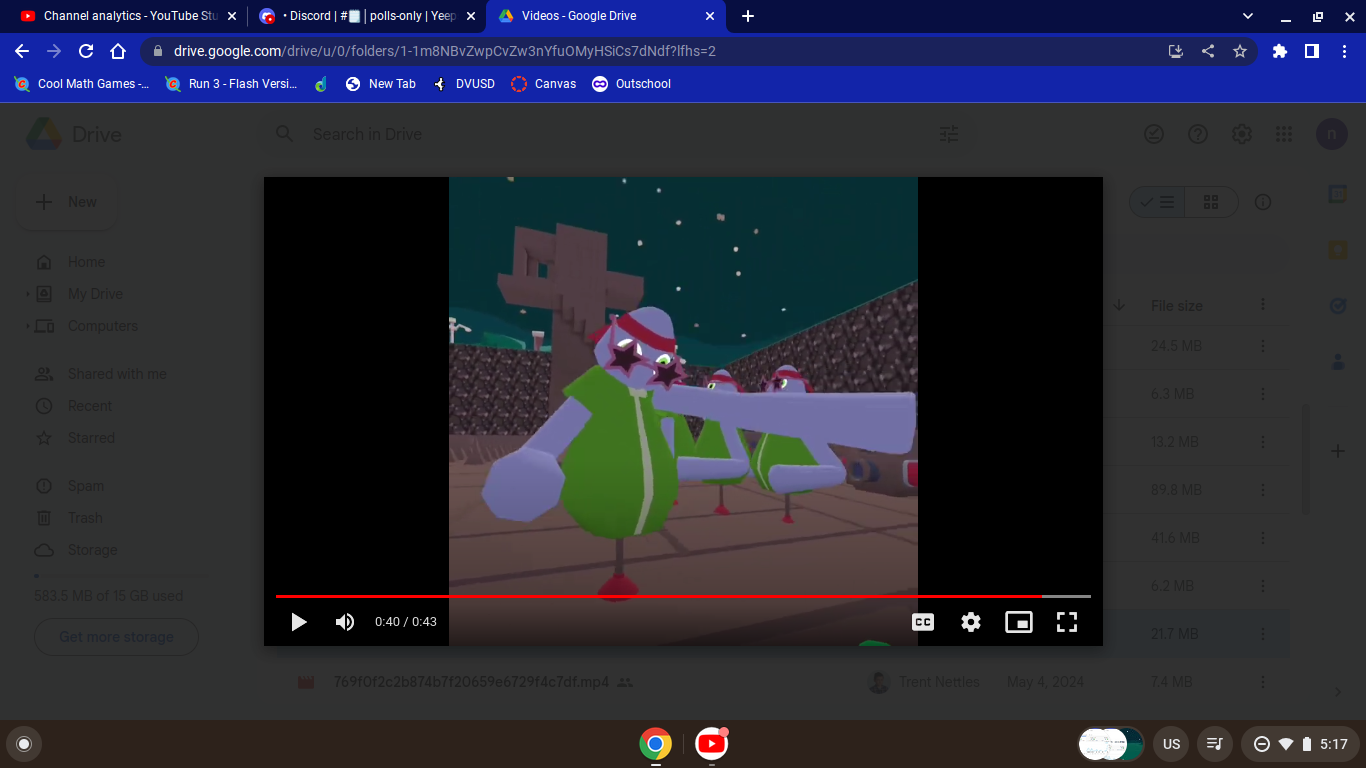Switch the video to miniplayer mode

click(x=1019, y=622)
